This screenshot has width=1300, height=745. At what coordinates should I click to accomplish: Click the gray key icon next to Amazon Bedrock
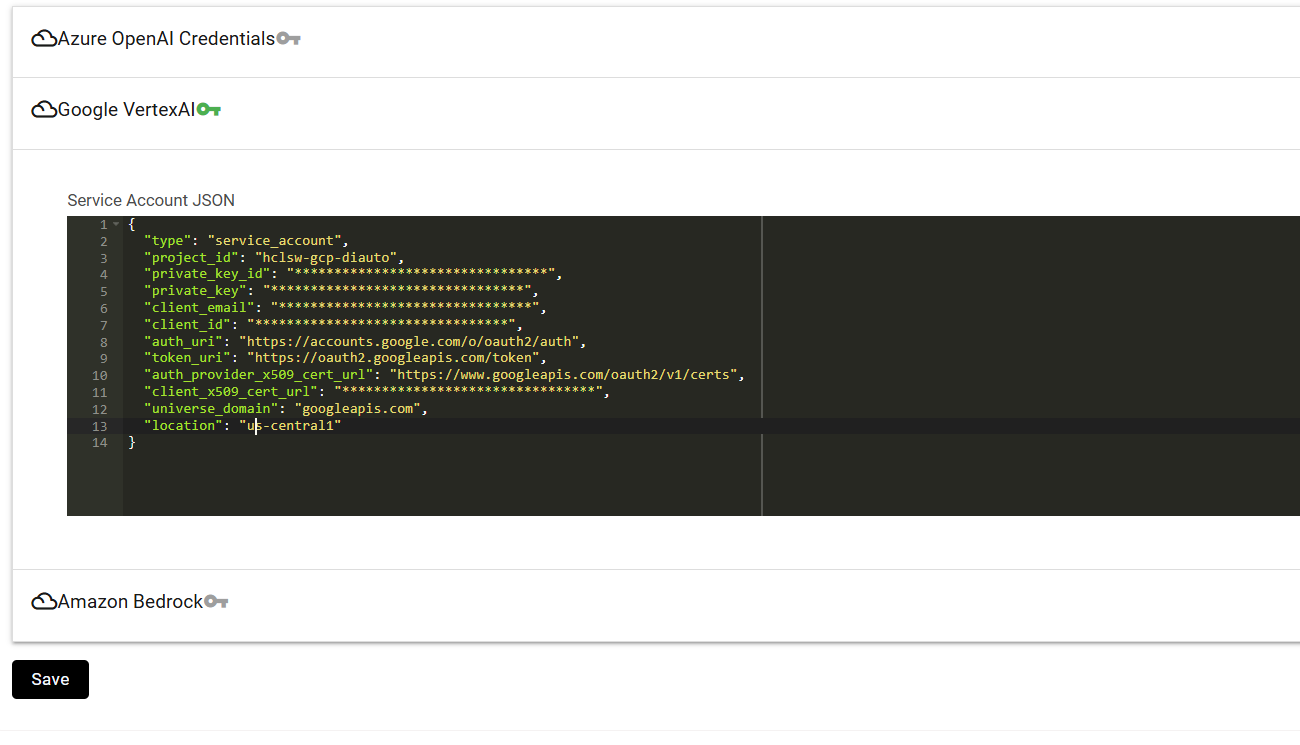216,602
